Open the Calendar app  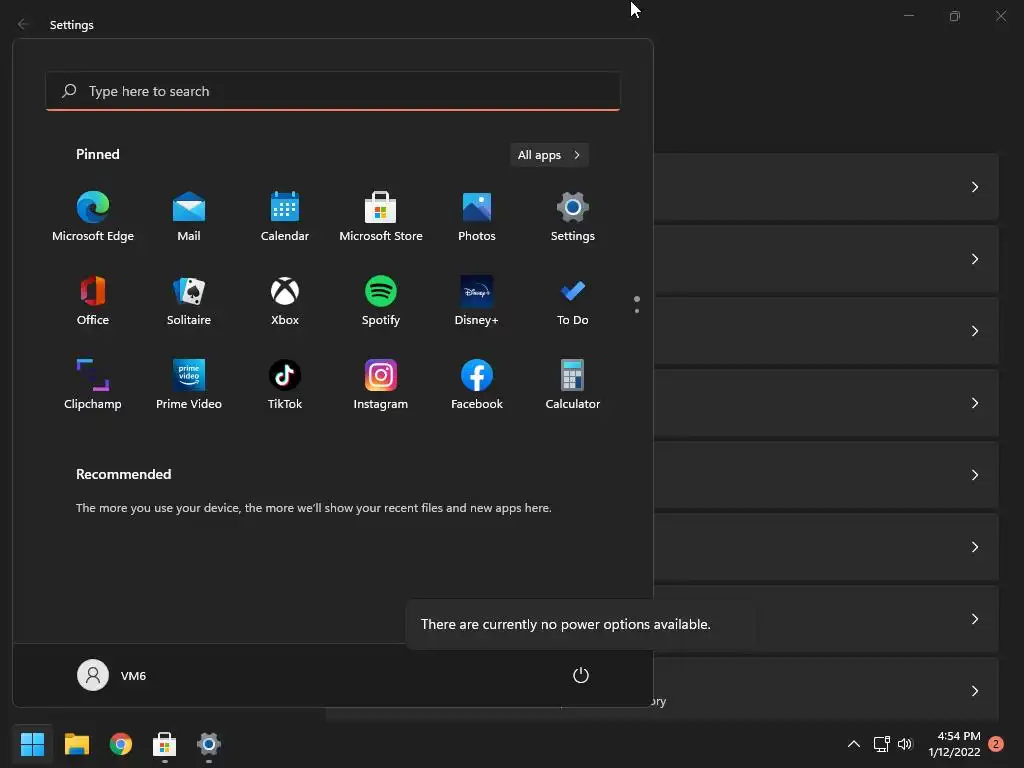click(285, 217)
